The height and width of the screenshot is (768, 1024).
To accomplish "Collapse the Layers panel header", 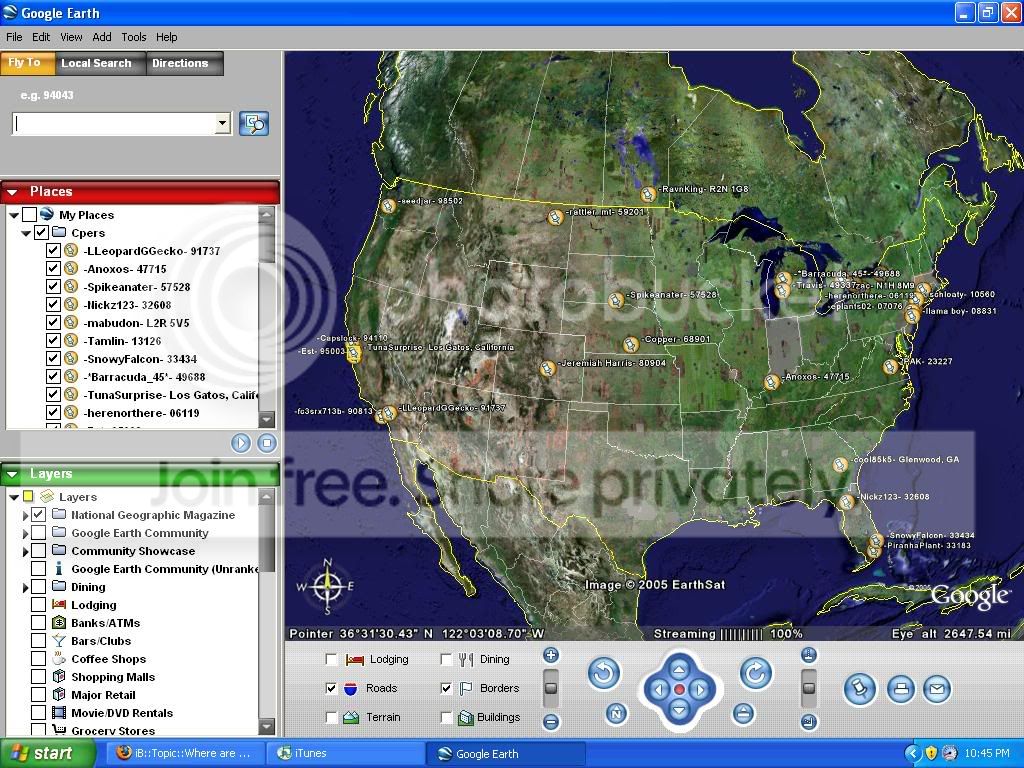I will click(x=12, y=474).
